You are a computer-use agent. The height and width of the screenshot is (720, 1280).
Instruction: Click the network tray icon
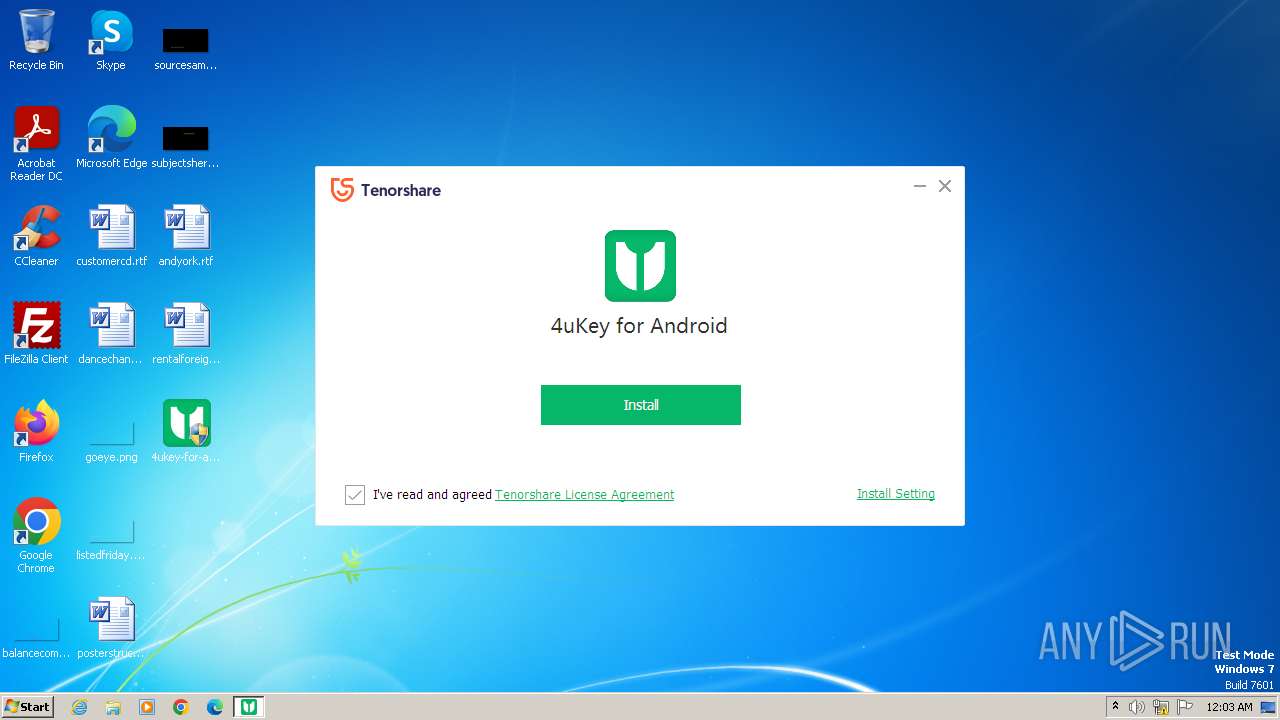pos(1161,707)
